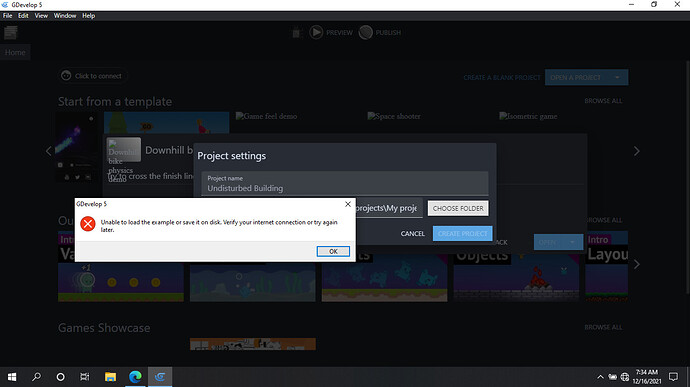The width and height of the screenshot is (690, 387).
Task: Expand the Open a Project dropdown arrow
Action: point(617,77)
